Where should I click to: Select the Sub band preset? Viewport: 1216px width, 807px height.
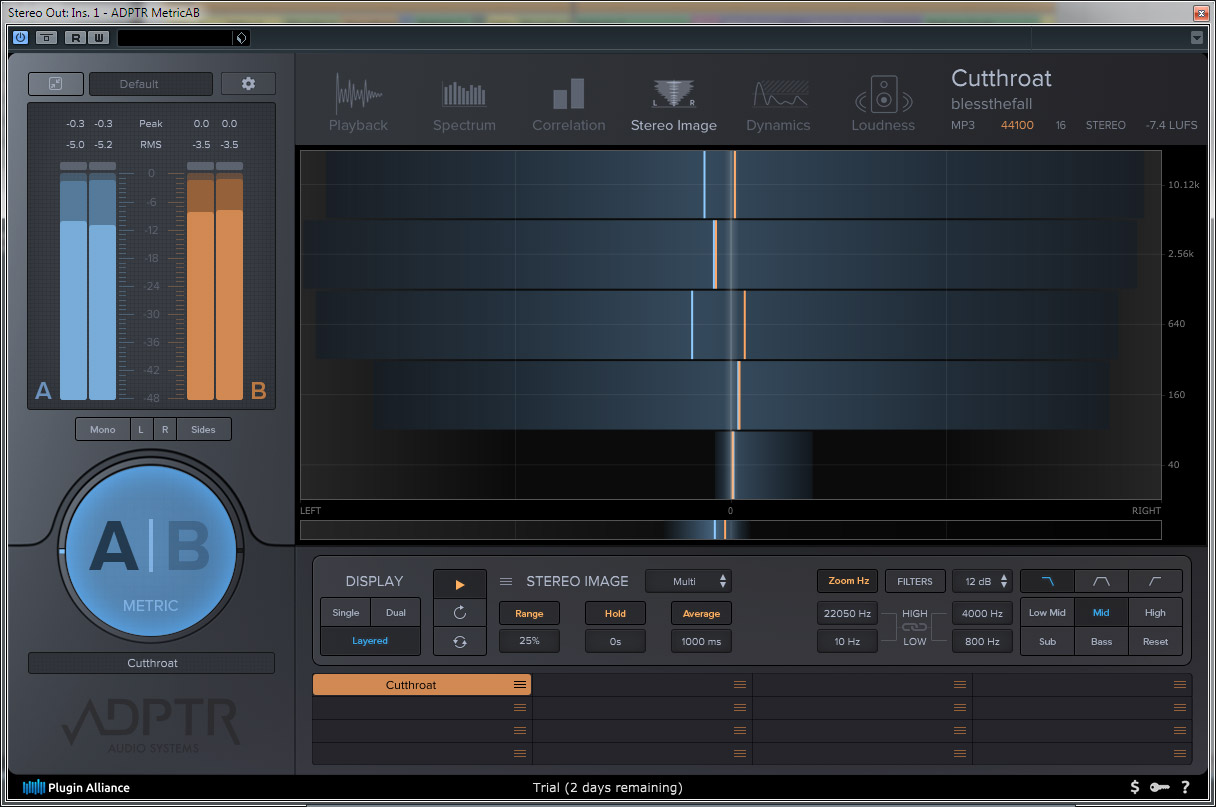click(x=1047, y=641)
